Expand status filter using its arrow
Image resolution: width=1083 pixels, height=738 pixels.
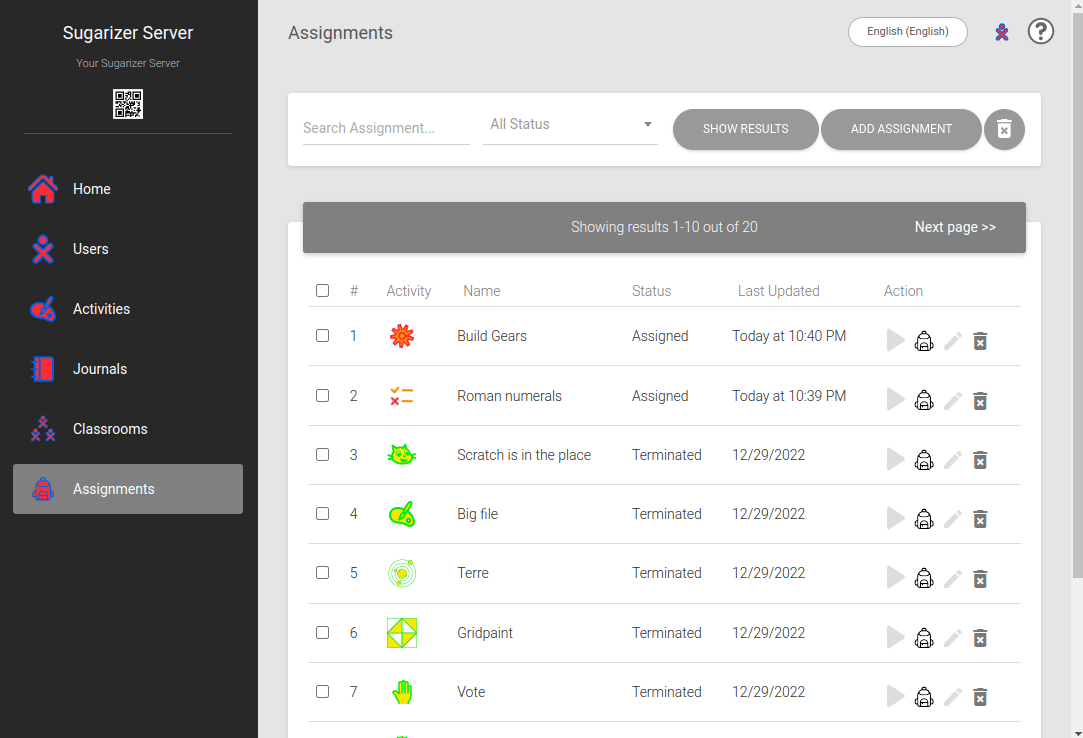[647, 124]
